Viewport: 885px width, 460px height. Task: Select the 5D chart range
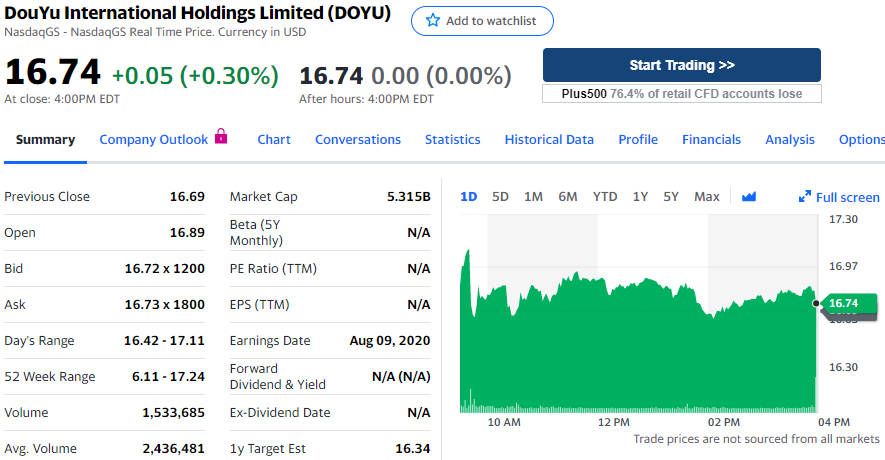pos(500,196)
